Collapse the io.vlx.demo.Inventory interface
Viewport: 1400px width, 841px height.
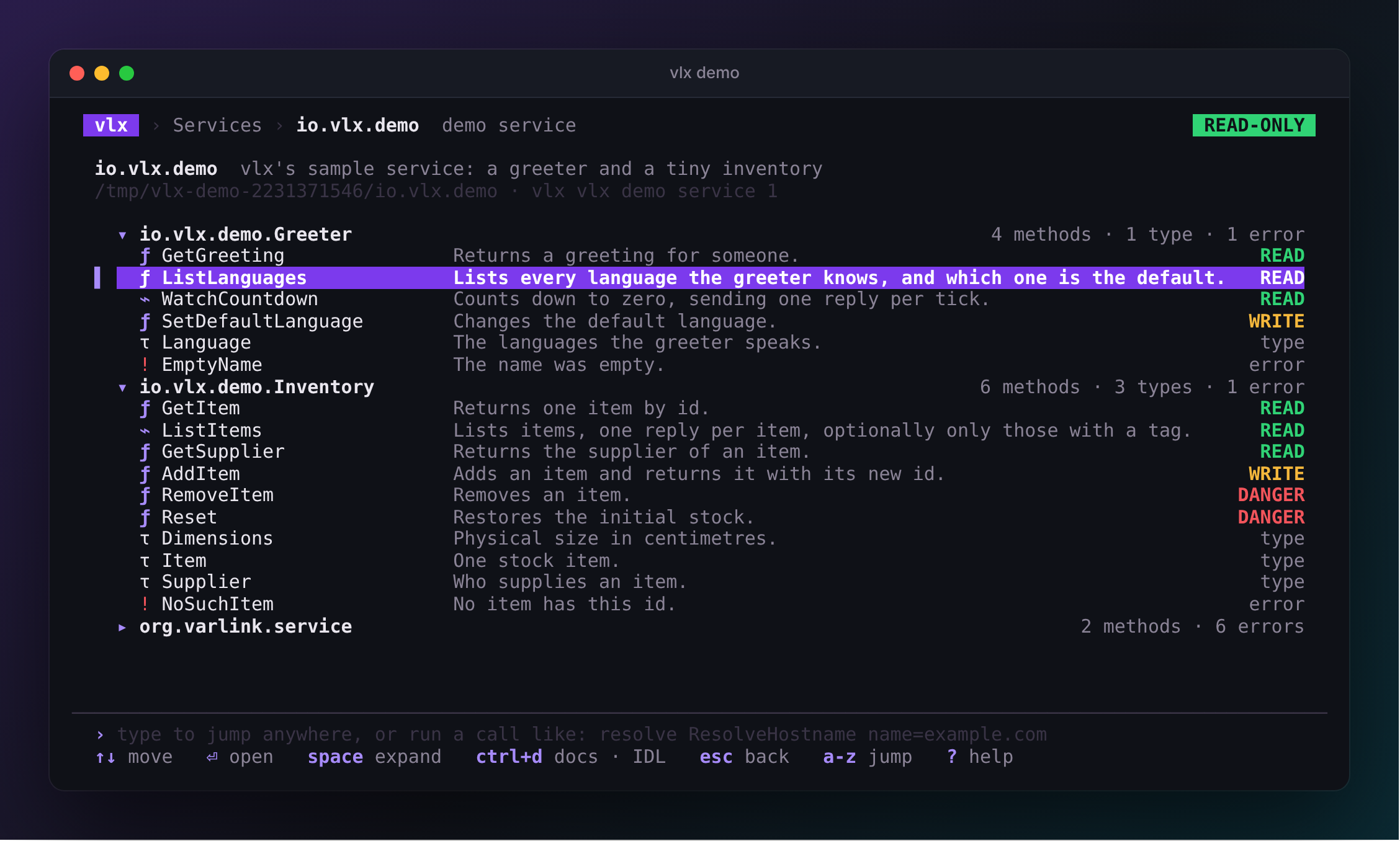122,388
